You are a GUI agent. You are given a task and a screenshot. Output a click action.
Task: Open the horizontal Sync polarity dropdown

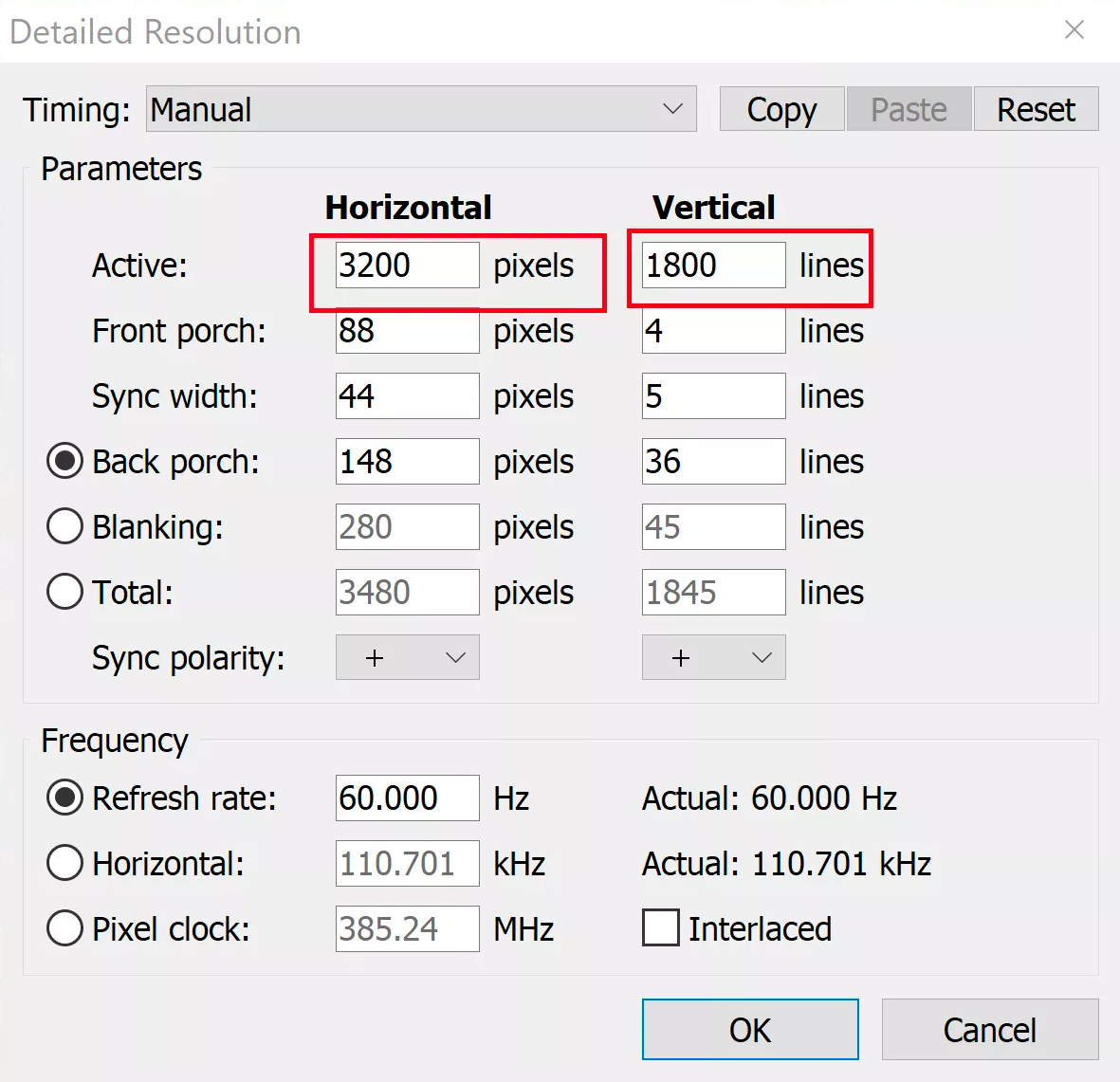pyautogui.click(x=408, y=657)
